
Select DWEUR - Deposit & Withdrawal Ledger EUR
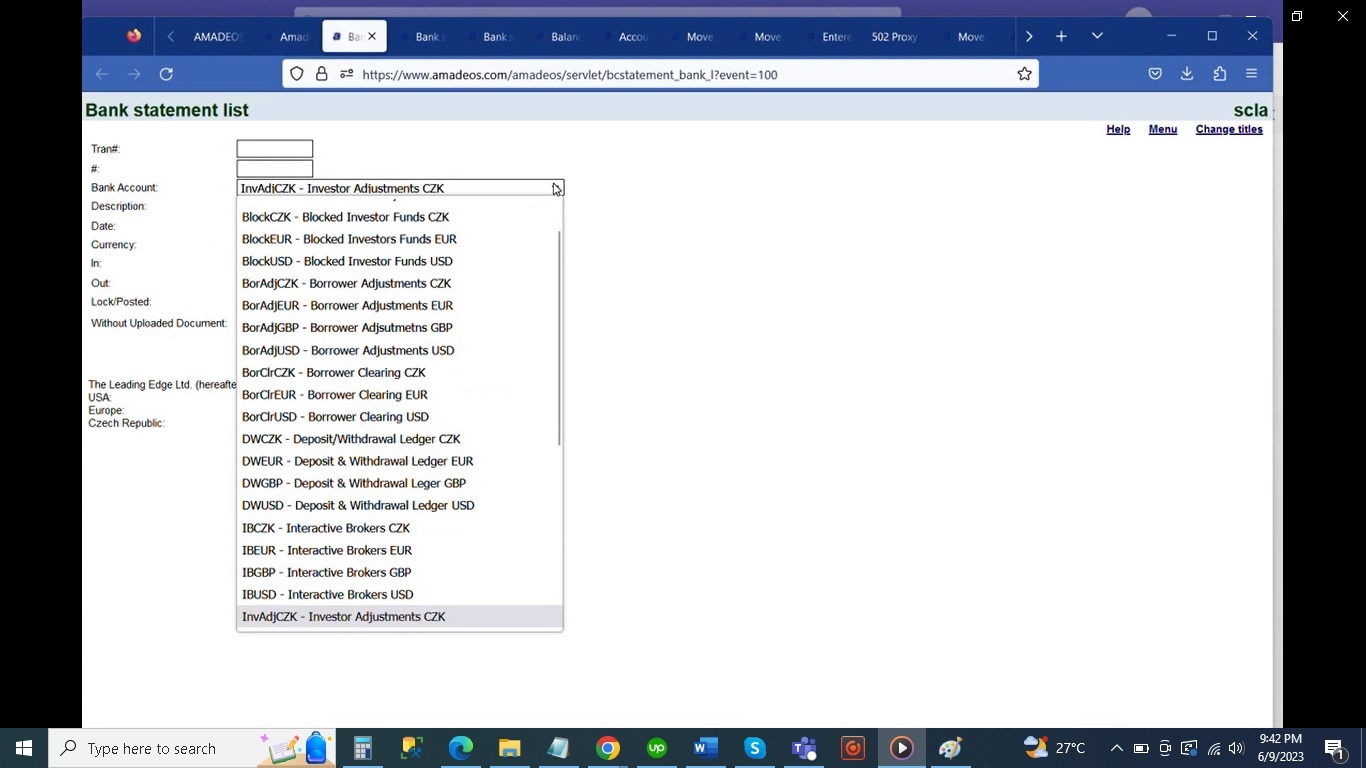pos(399,461)
